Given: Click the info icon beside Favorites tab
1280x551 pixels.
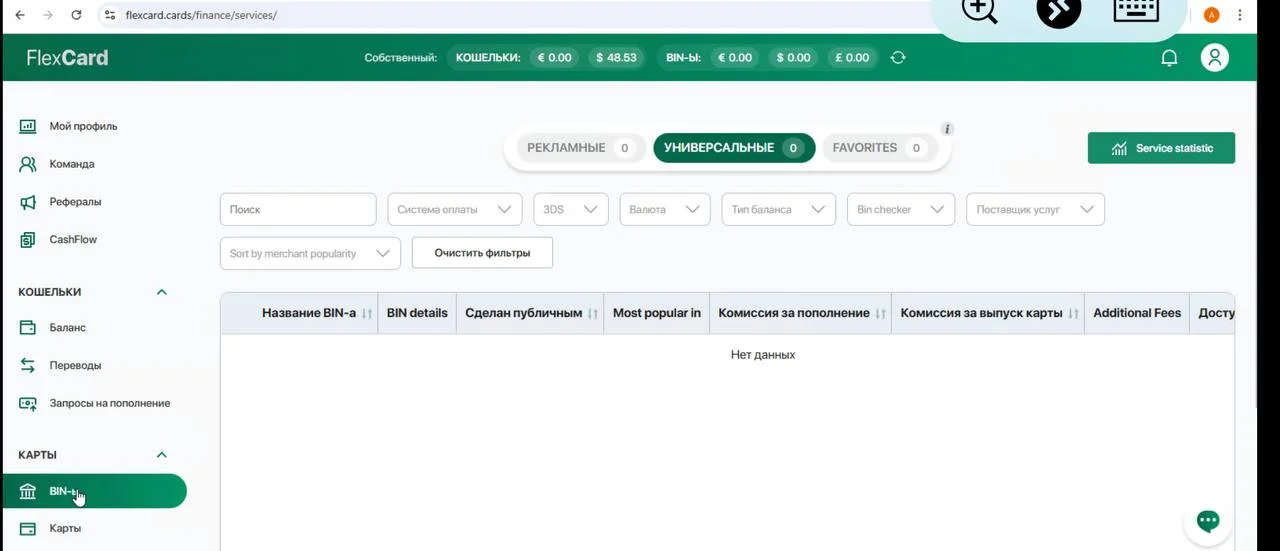Looking at the screenshot, I should pyautogui.click(x=947, y=129).
